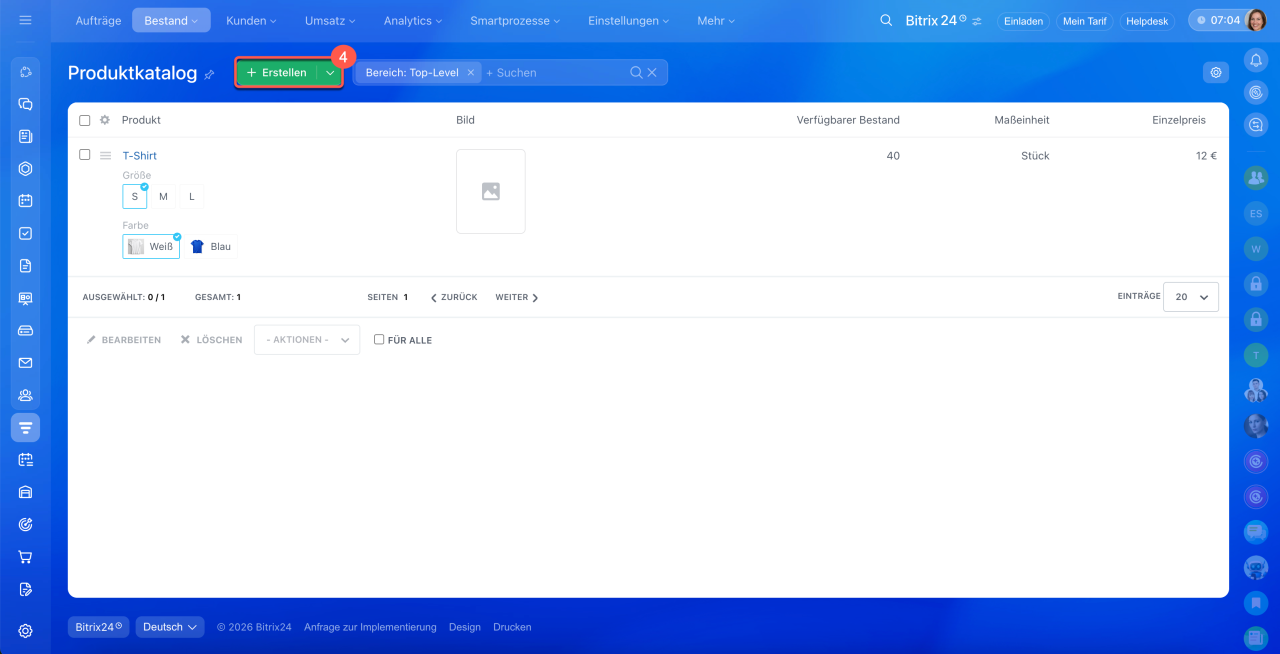Open the hamburger menu at top left
Screen dimensions: 1280x654
tap(25, 20)
